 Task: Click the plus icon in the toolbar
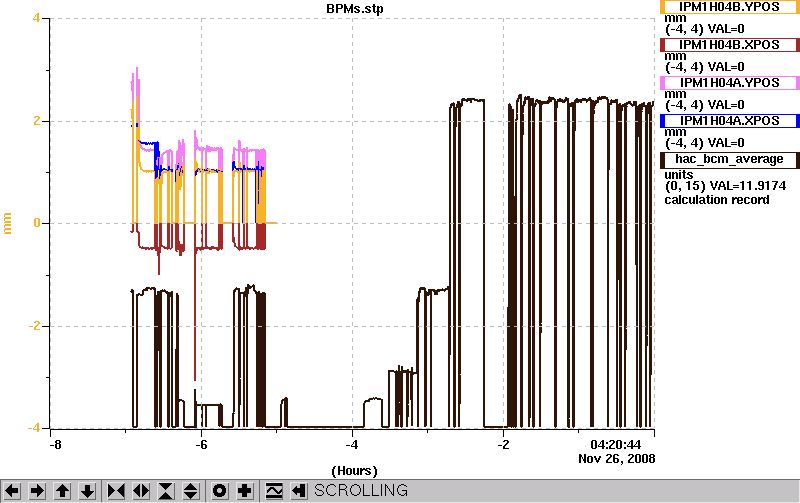(x=244, y=491)
